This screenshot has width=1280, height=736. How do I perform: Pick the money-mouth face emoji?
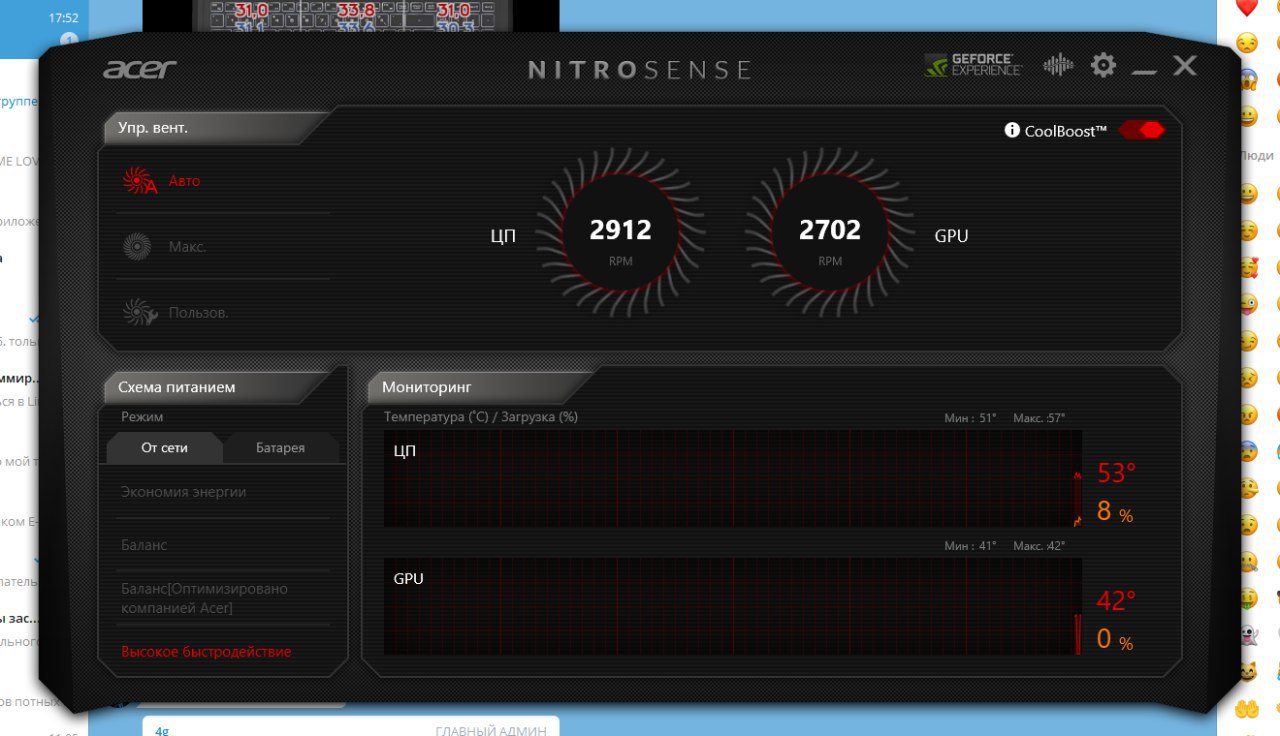pos(1247,598)
